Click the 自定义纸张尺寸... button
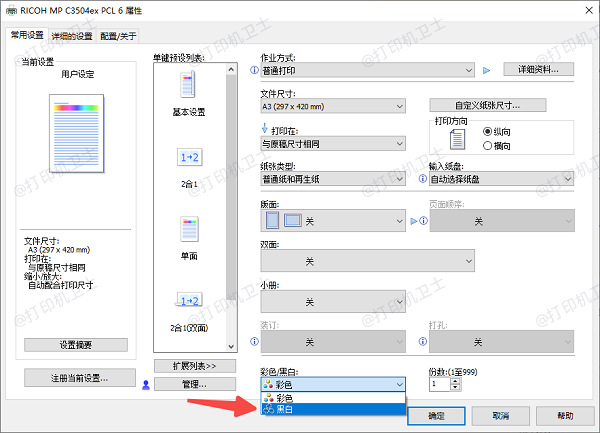 [x=488, y=105]
